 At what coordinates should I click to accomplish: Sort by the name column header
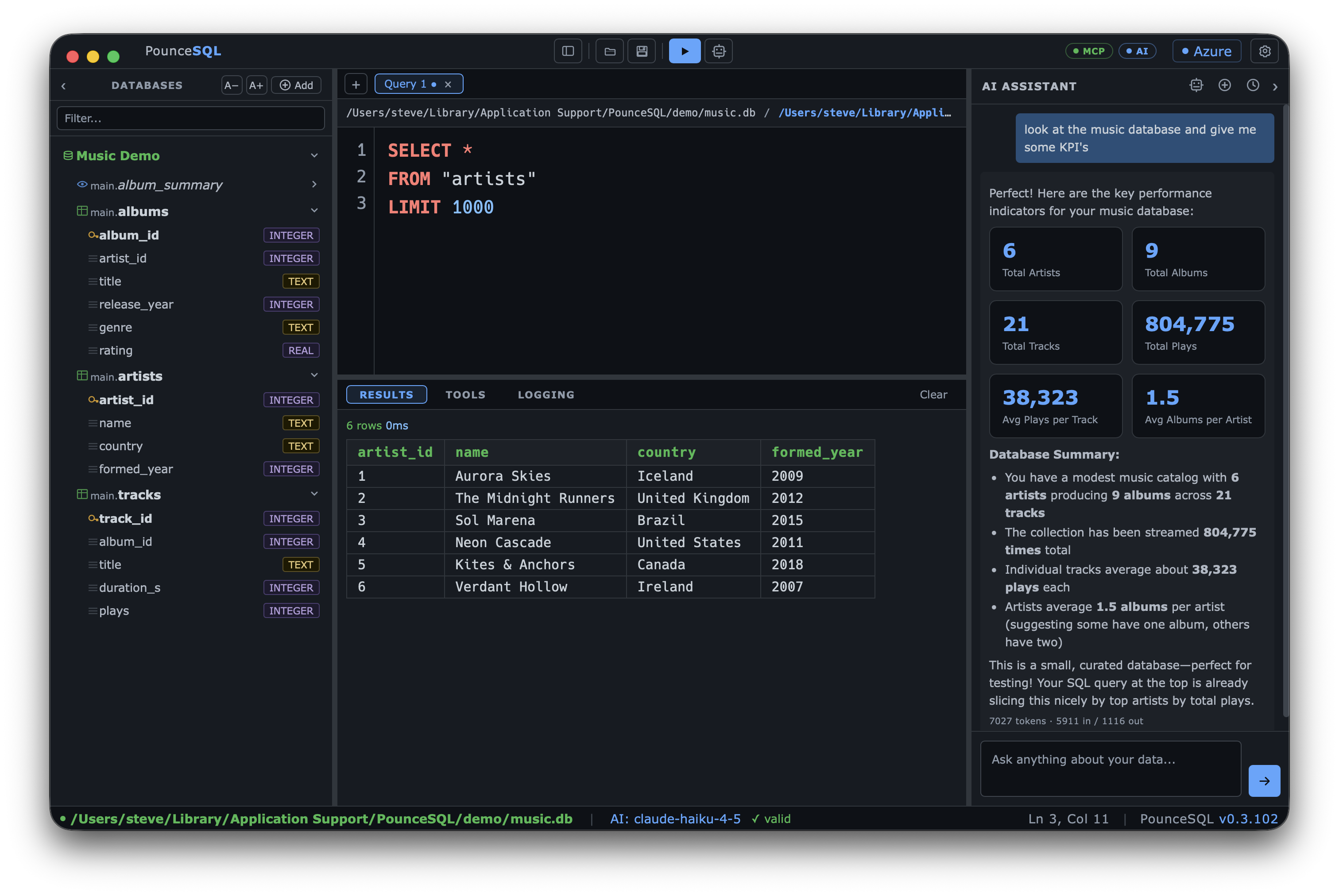[535, 452]
